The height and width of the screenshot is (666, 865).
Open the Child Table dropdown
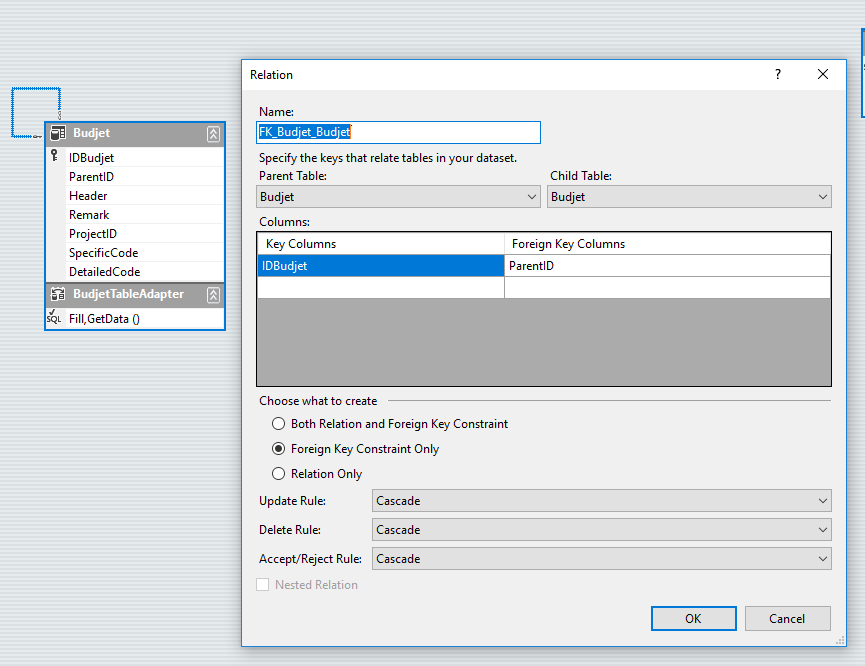(689, 197)
